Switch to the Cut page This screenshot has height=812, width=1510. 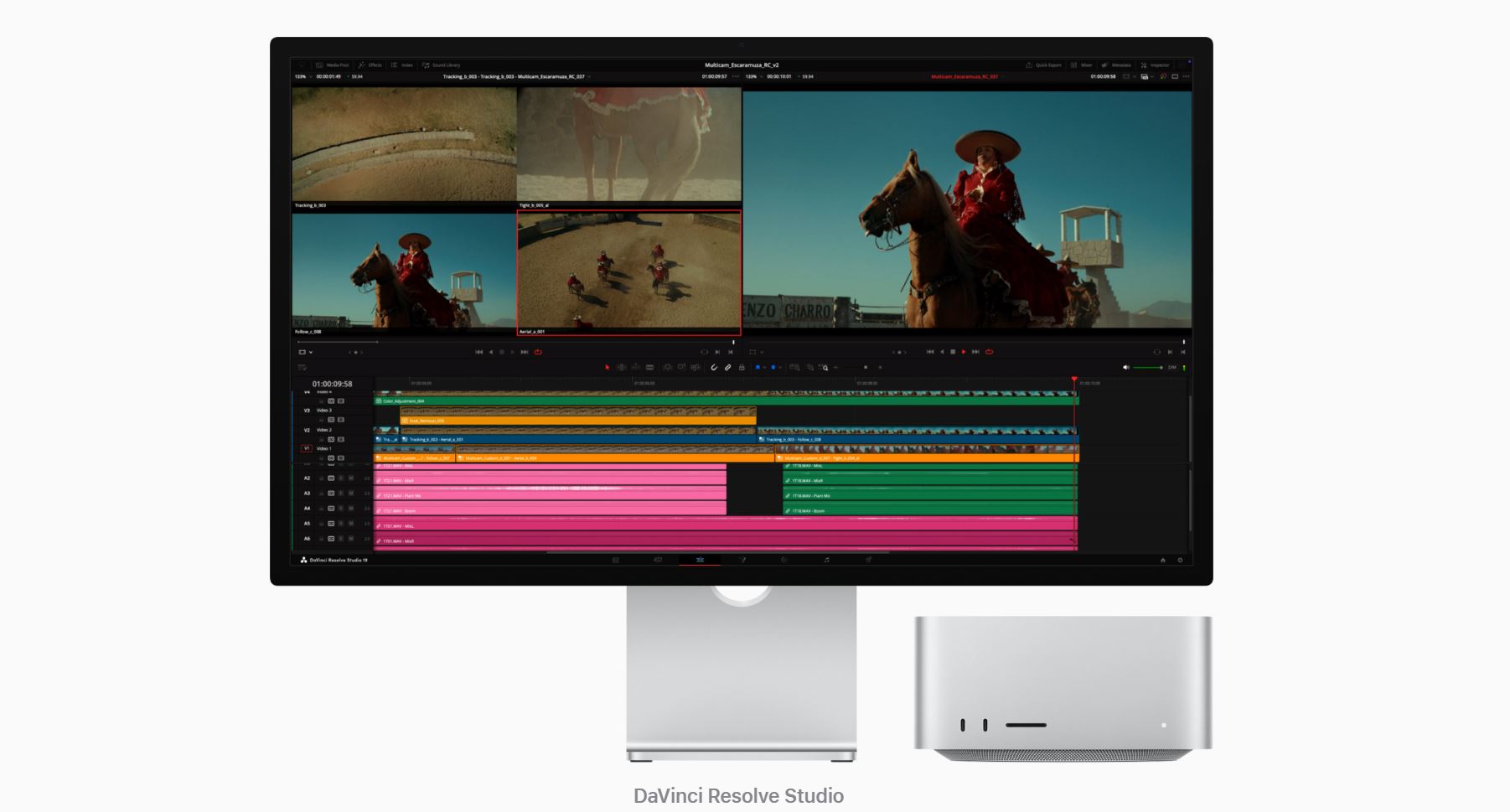658,560
